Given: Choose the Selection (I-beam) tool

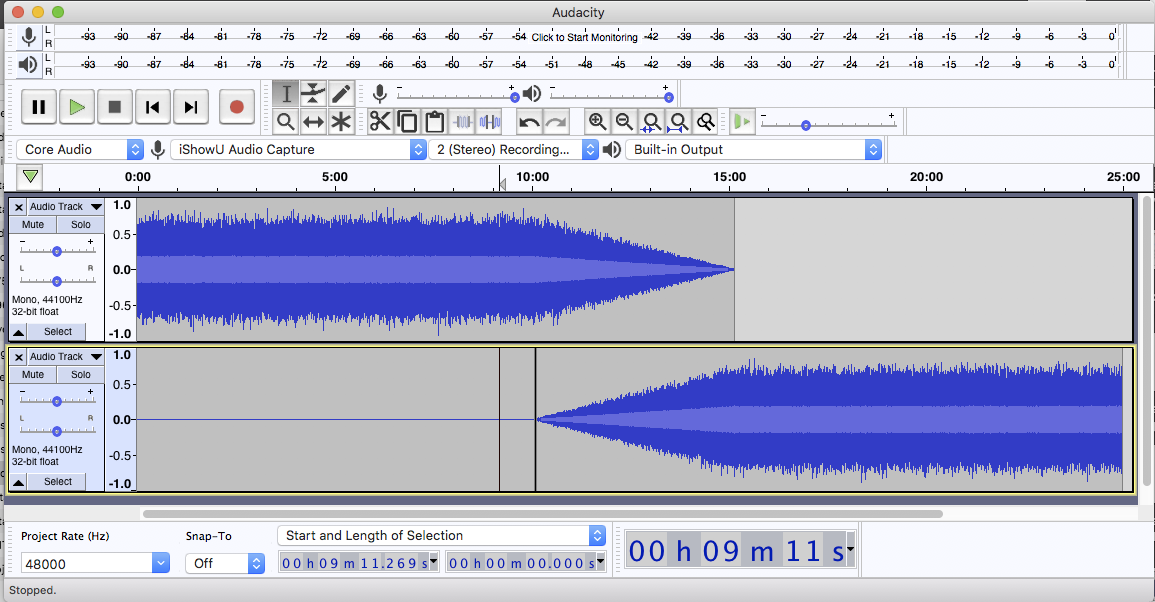Looking at the screenshot, I should [286, 94].
